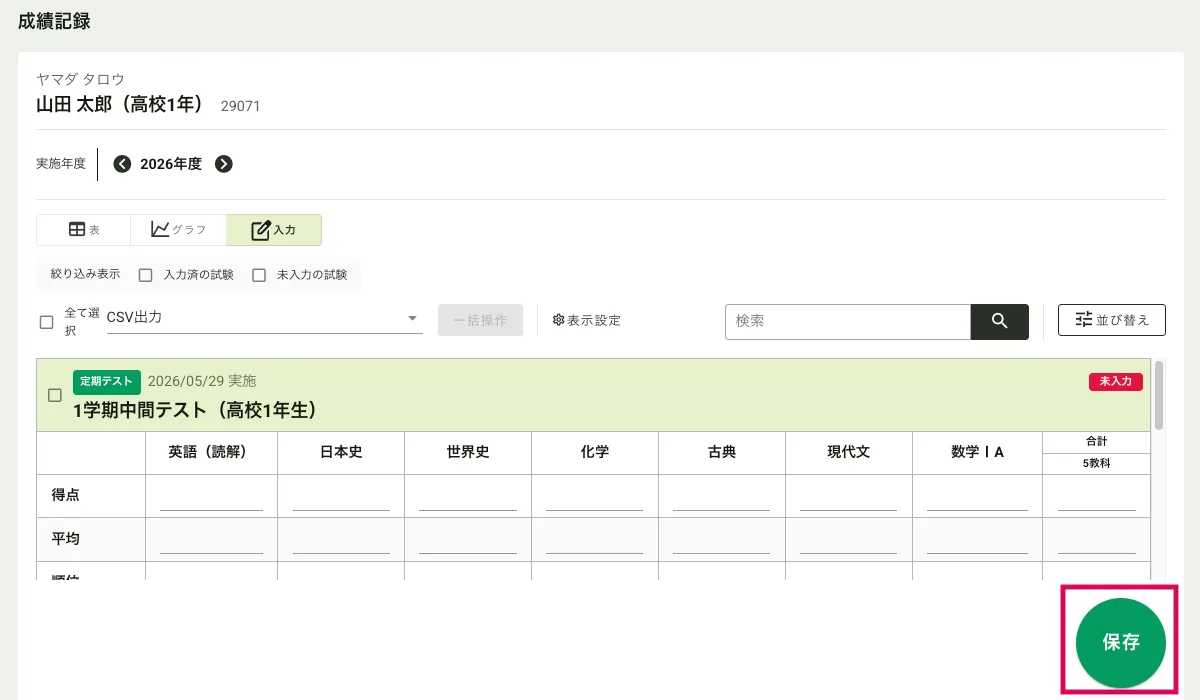
Task: Select the 1学期中間テスト exam checkbox
Action: pyautogui.click(x=55, y=395)
